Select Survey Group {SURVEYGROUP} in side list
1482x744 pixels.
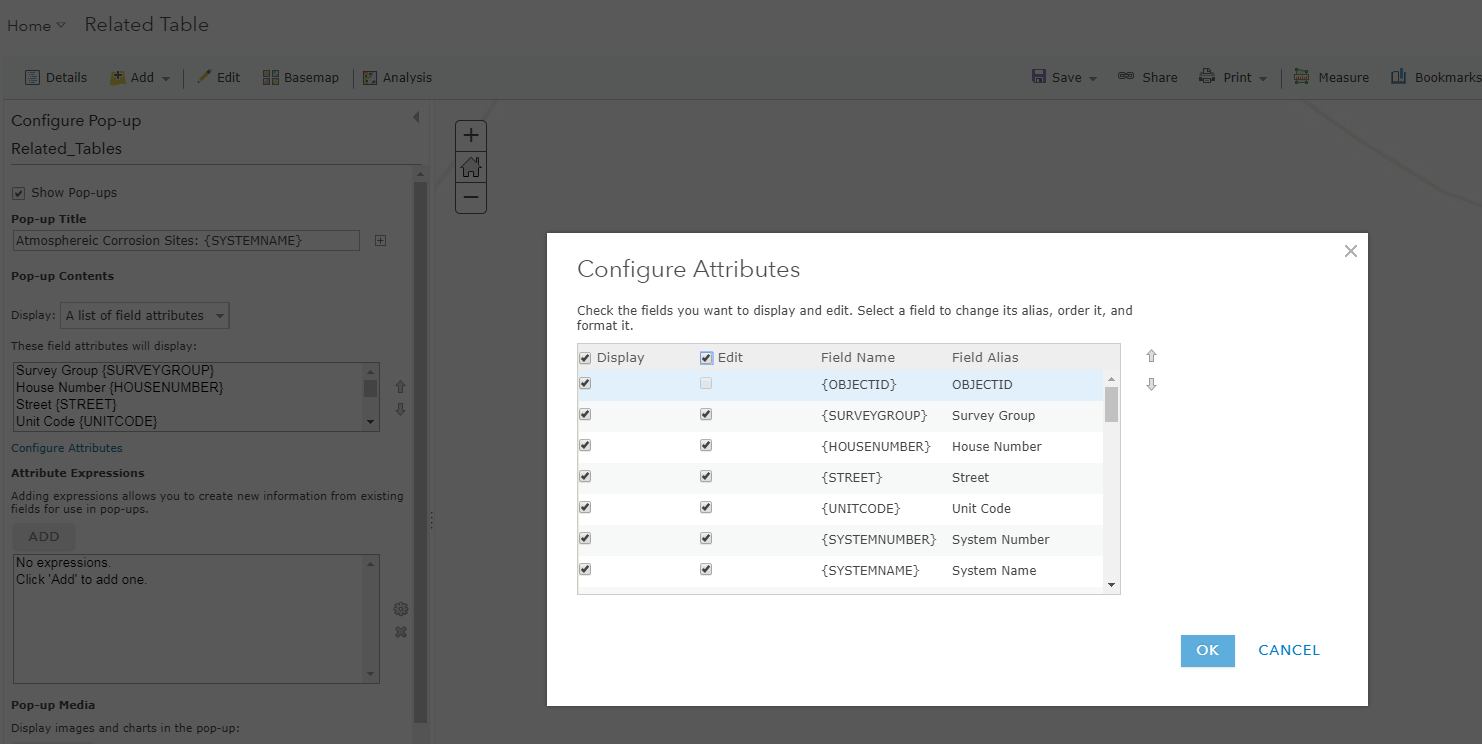pyautogui.click(x=115, y=370)
